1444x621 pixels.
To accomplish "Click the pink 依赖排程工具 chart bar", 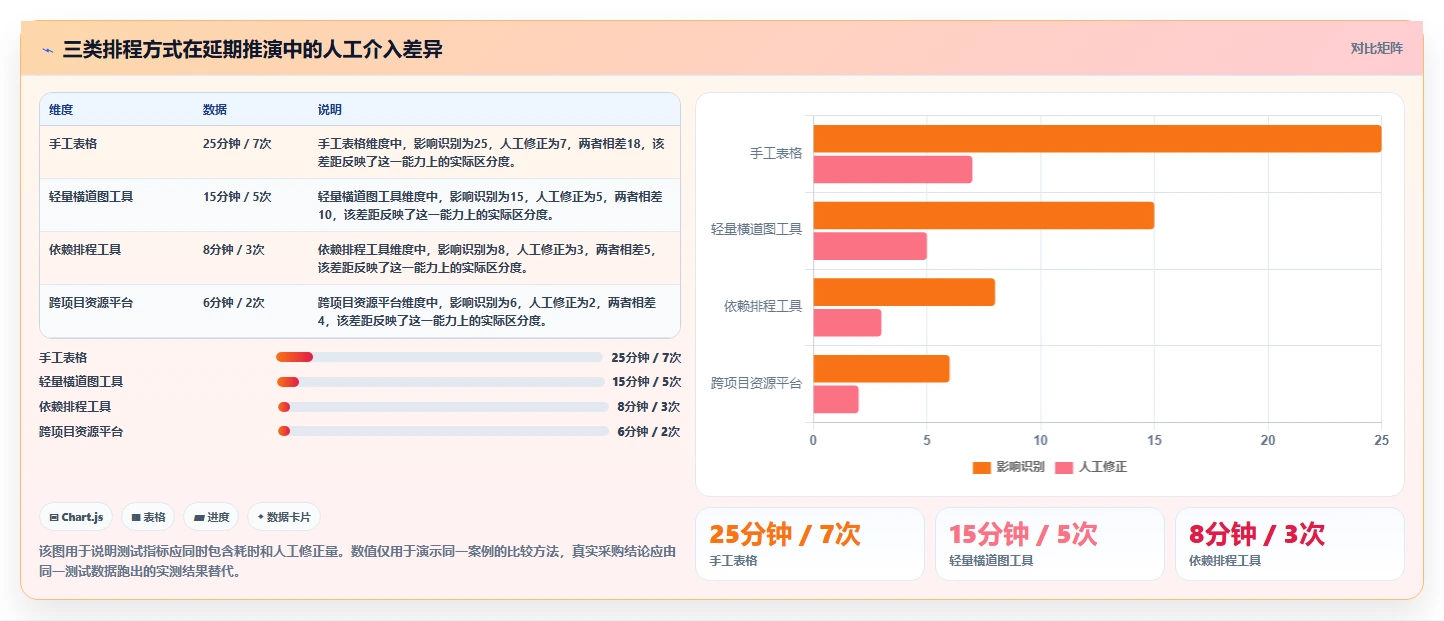I will tap(847, 323).
